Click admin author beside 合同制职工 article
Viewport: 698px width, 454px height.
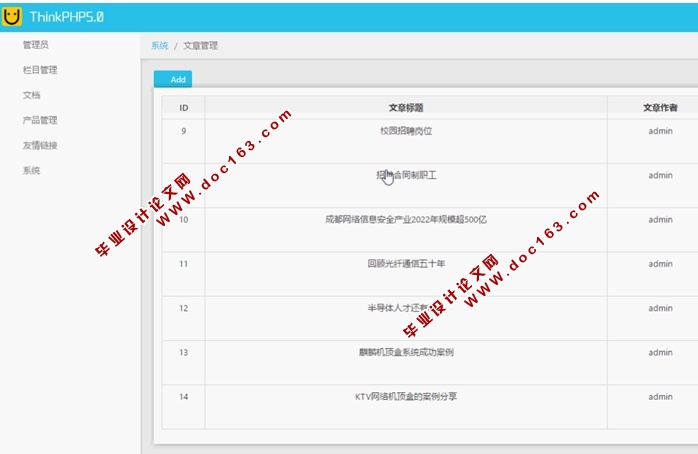tap(660, 175)
